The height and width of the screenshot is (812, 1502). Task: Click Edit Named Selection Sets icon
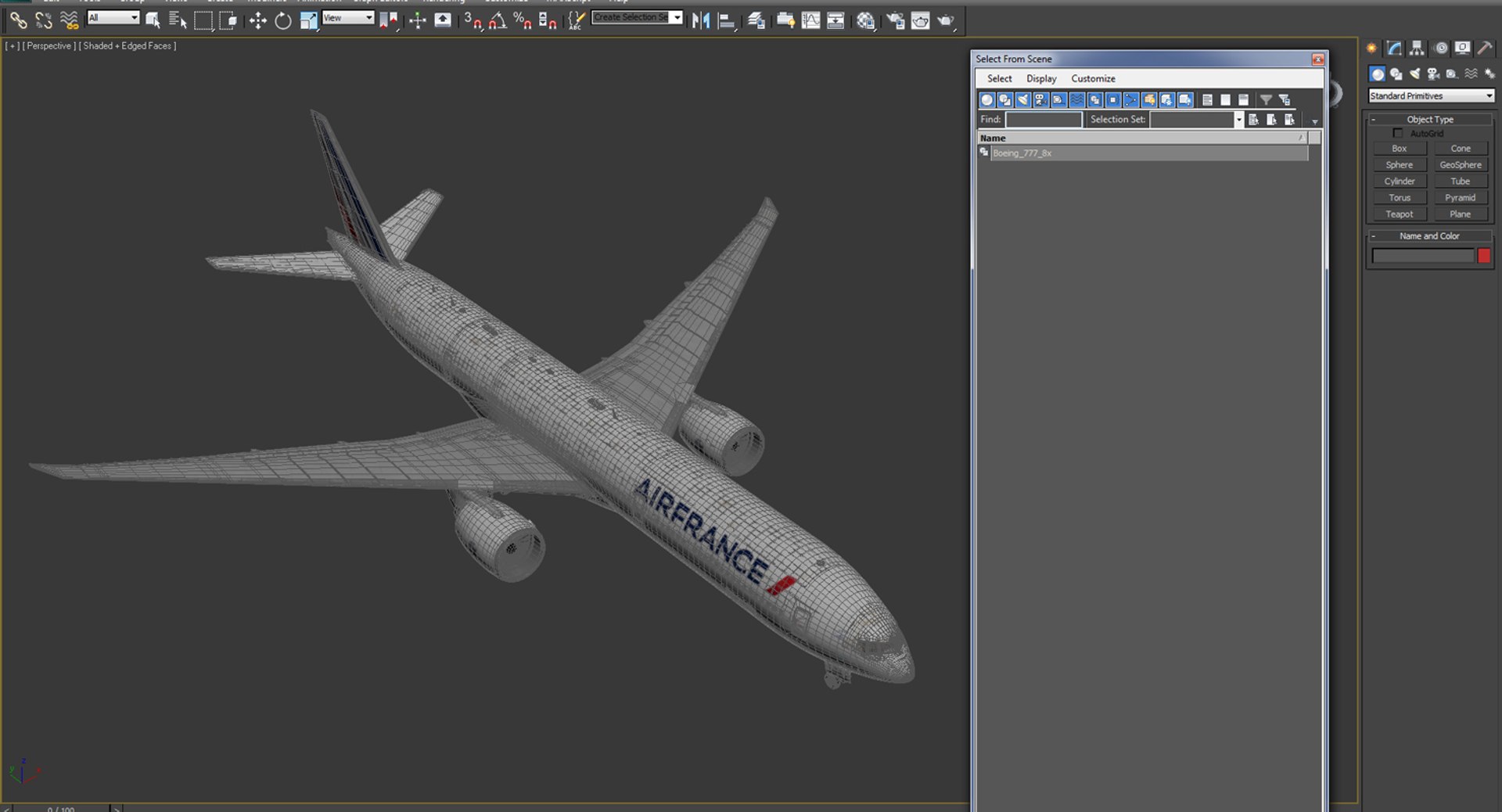[x=576, y=20]
